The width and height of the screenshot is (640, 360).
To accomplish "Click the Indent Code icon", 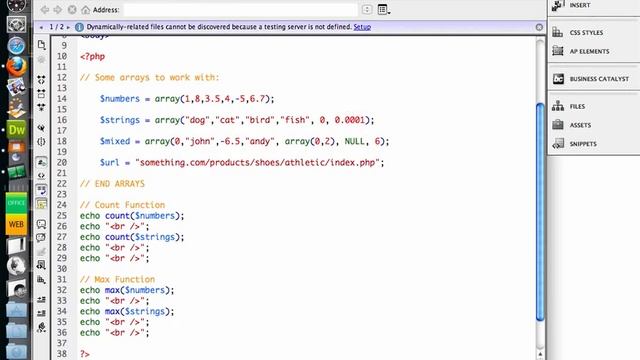I will 41,299.
